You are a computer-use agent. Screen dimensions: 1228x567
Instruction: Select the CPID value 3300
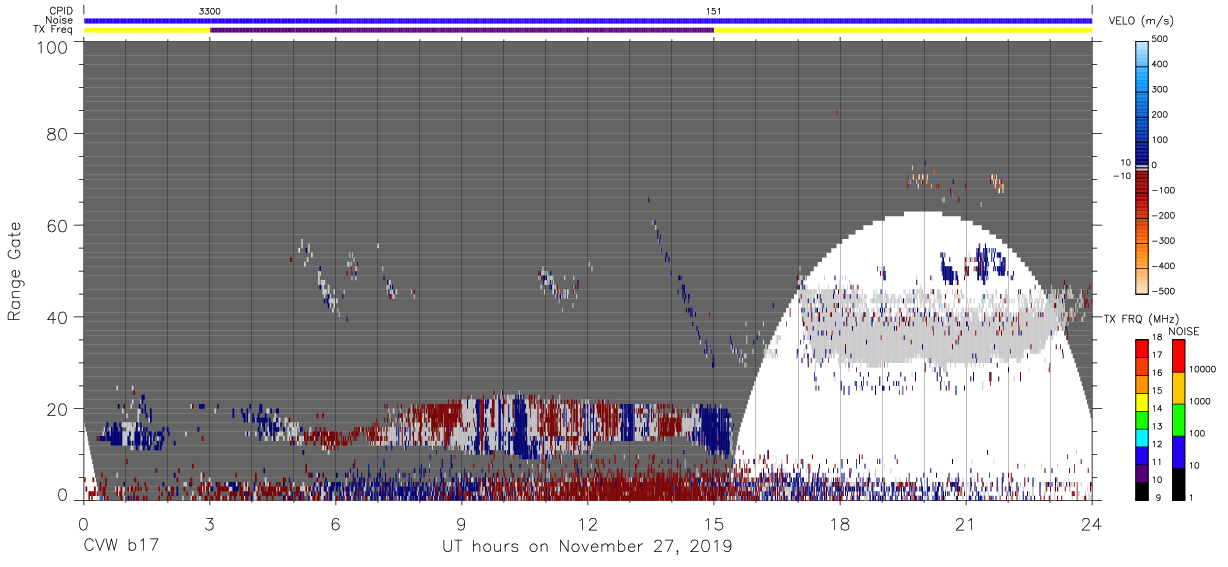[210, 11]
